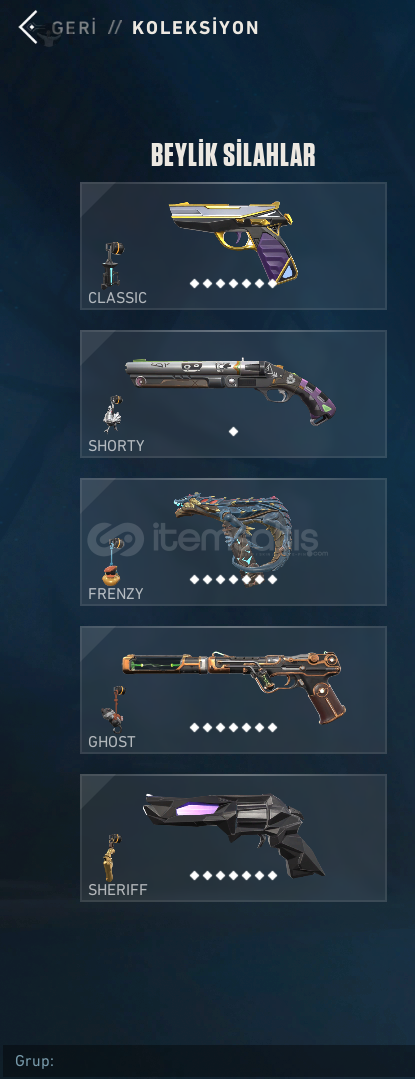The height and width of the screenshot is (1079, 415).
Task: Click the SHORTY weapon label
Action: coord(116,446)
